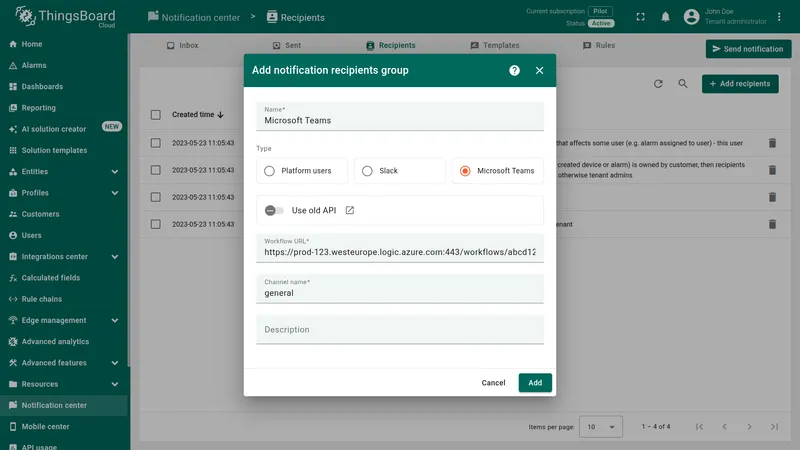
Task: Delete the third recipients row
Action: pos(772,197)
